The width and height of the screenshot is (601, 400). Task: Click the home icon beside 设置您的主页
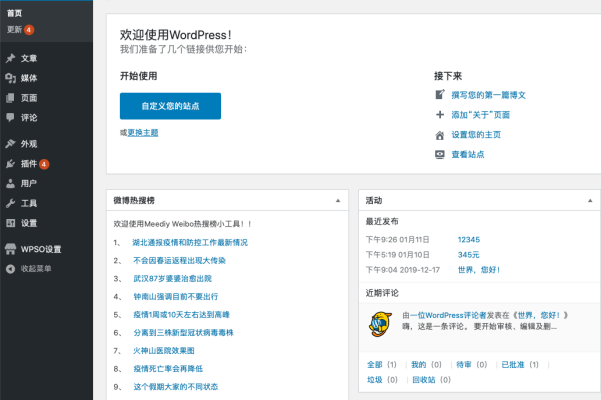[440, 135]
